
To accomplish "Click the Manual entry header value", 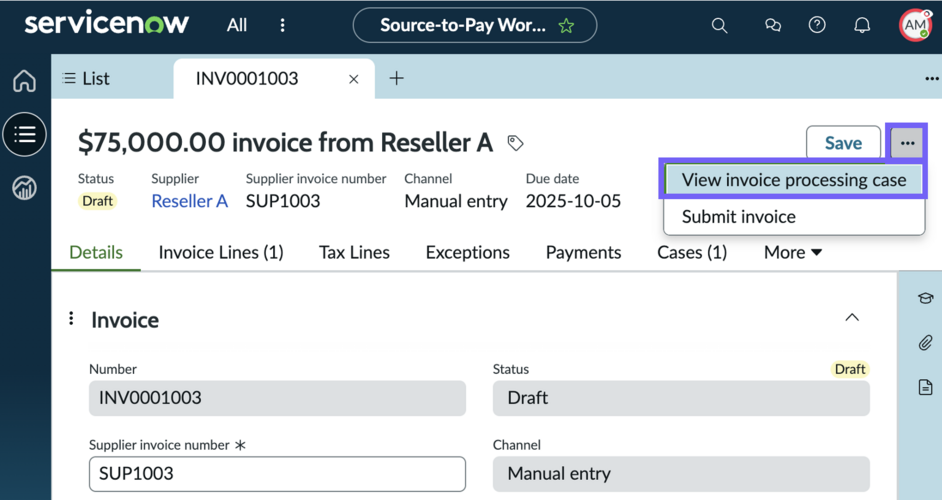I will pyautogui.click(x=456, y=201).
